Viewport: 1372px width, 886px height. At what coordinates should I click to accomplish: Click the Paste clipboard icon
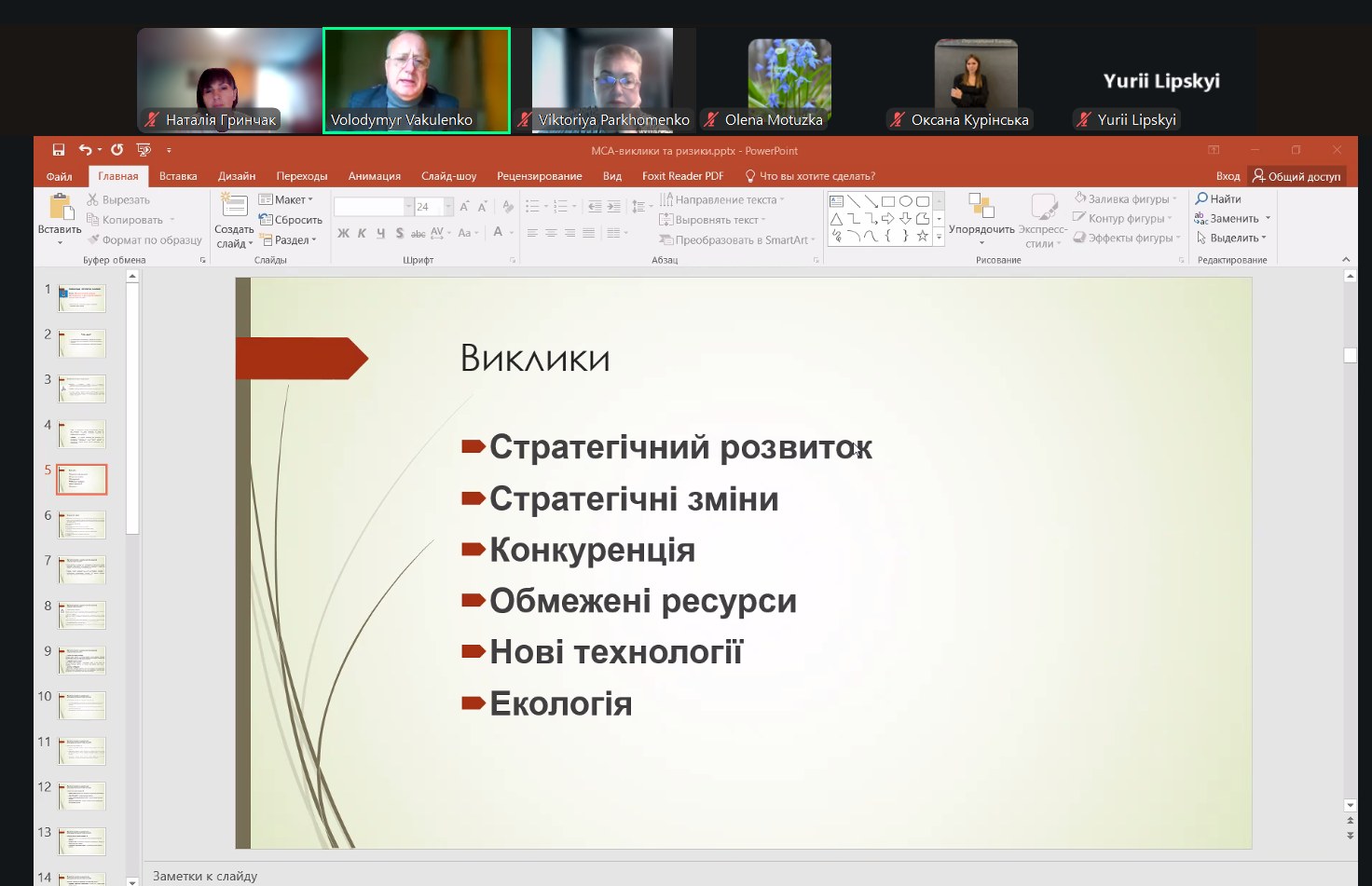(60, 207)
